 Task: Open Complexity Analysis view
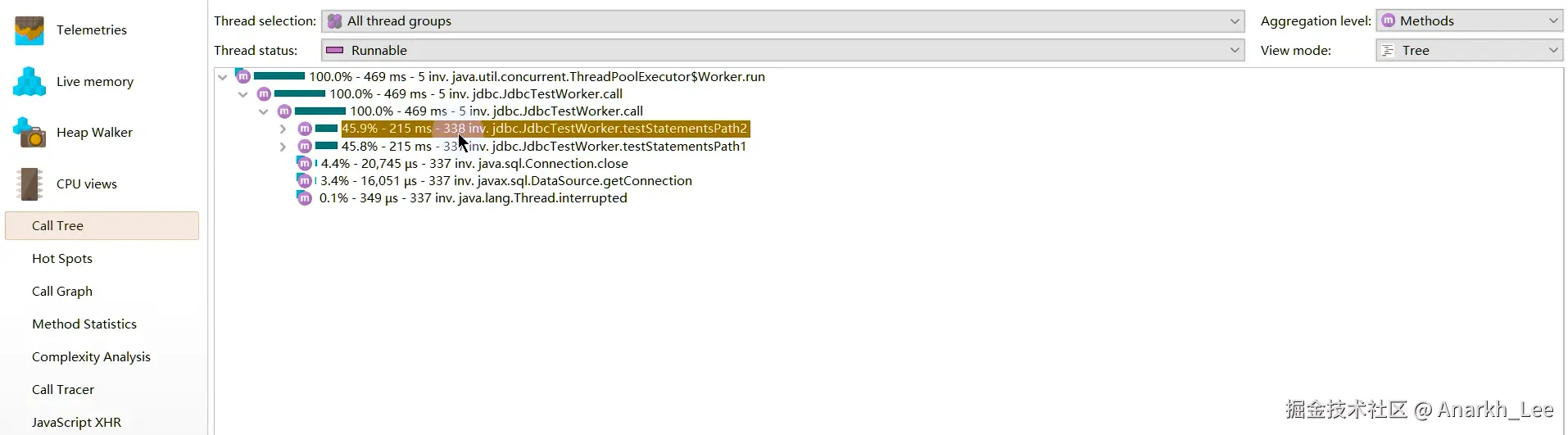tap(91, 356)
